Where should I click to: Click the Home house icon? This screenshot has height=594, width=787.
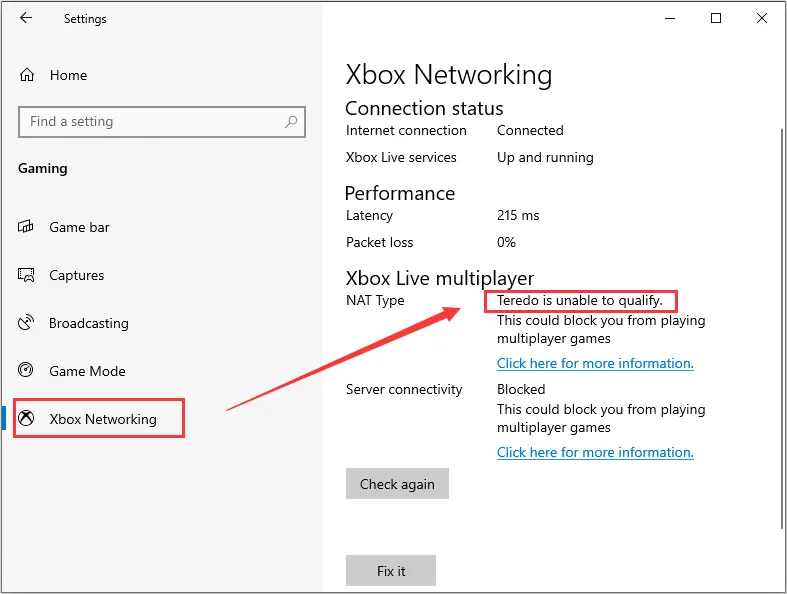pyautogui.click(x=27, y=75)
